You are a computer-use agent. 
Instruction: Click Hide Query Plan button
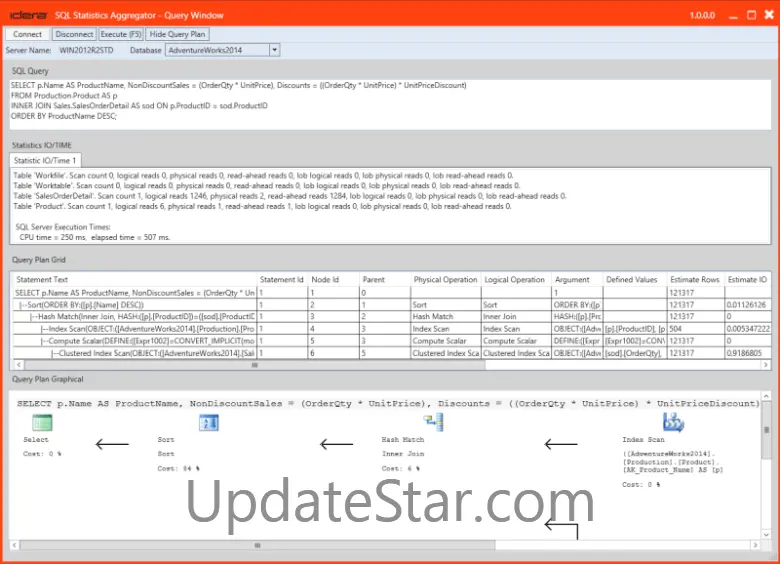point(177,34)
